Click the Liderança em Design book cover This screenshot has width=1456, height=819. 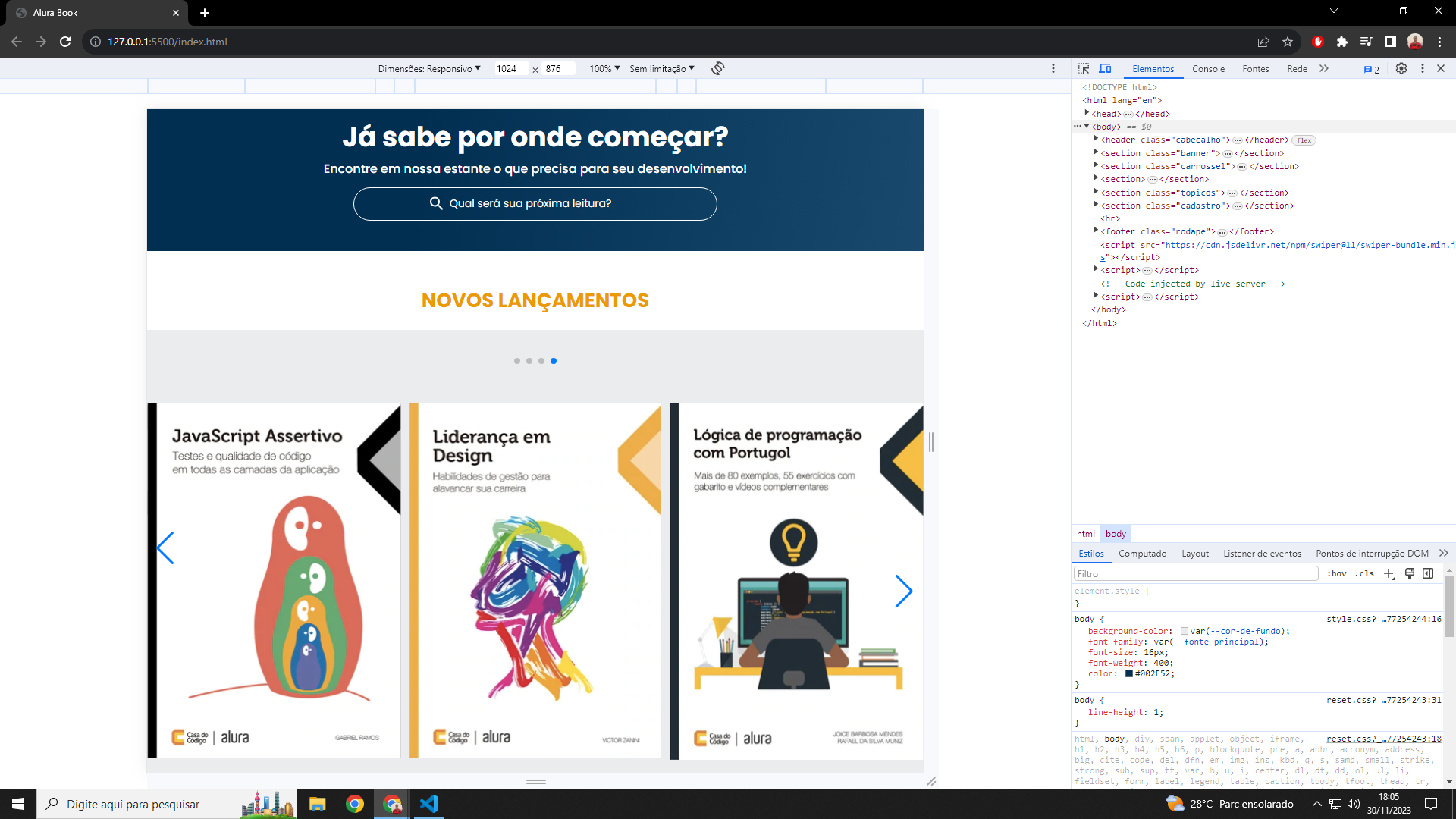click(x=535, y=581)
